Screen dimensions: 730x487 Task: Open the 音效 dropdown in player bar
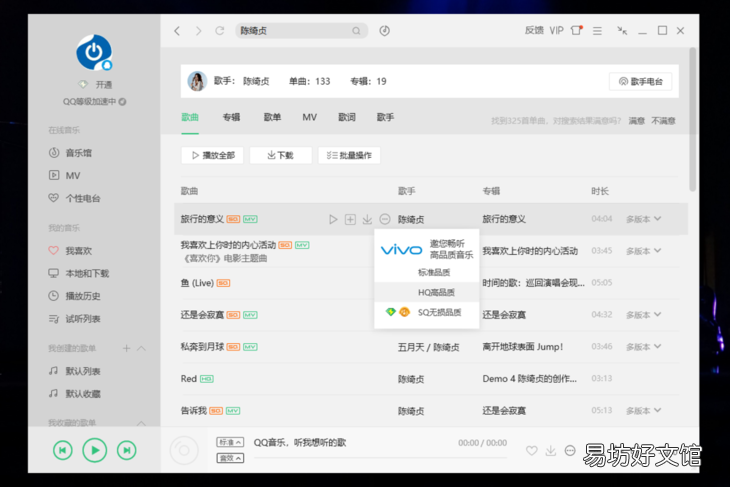(x=230, y=458)
